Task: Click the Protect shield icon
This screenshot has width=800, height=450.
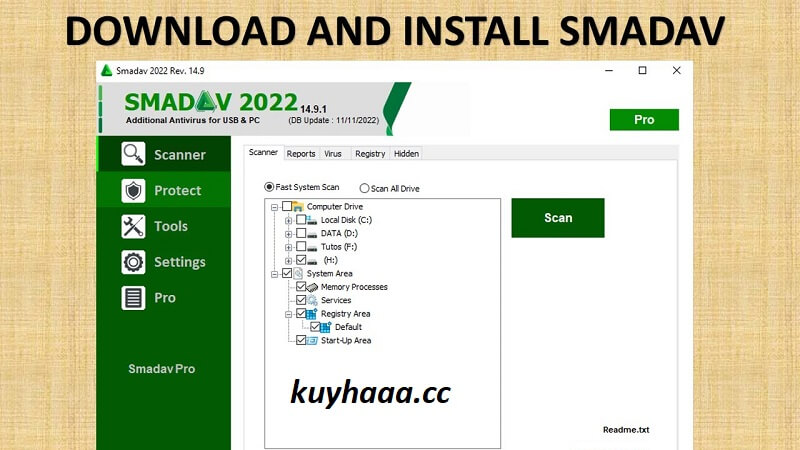Action: pos(133,190)
